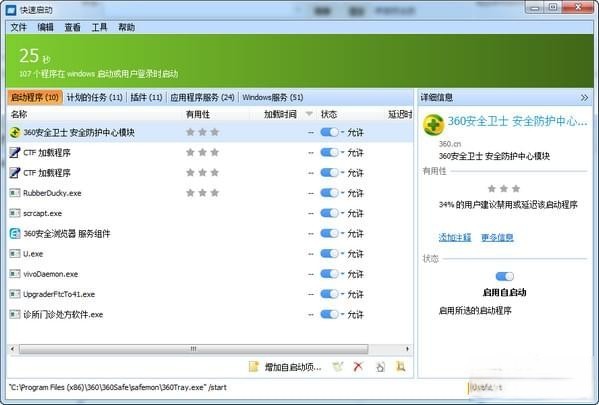This screenshot has width=599, height=405.
Task: Disable RubberDucky.exe startup switch
Action: 329,193
